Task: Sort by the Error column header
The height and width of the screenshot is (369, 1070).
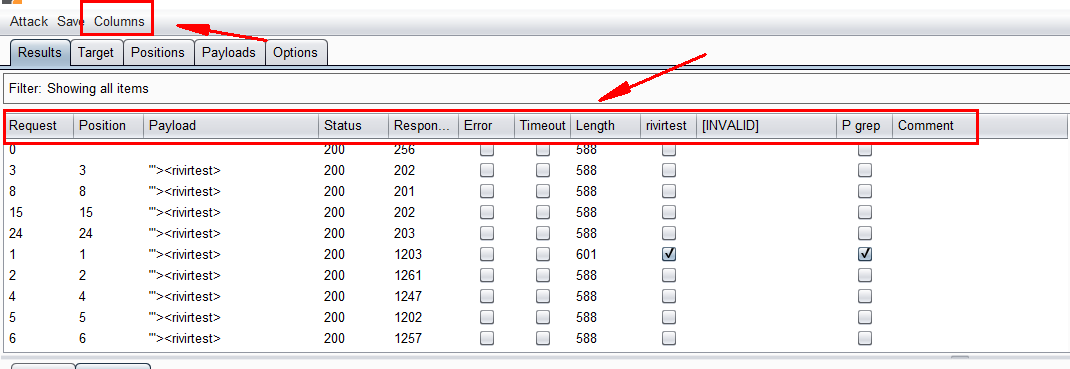Action: (486, 126)
